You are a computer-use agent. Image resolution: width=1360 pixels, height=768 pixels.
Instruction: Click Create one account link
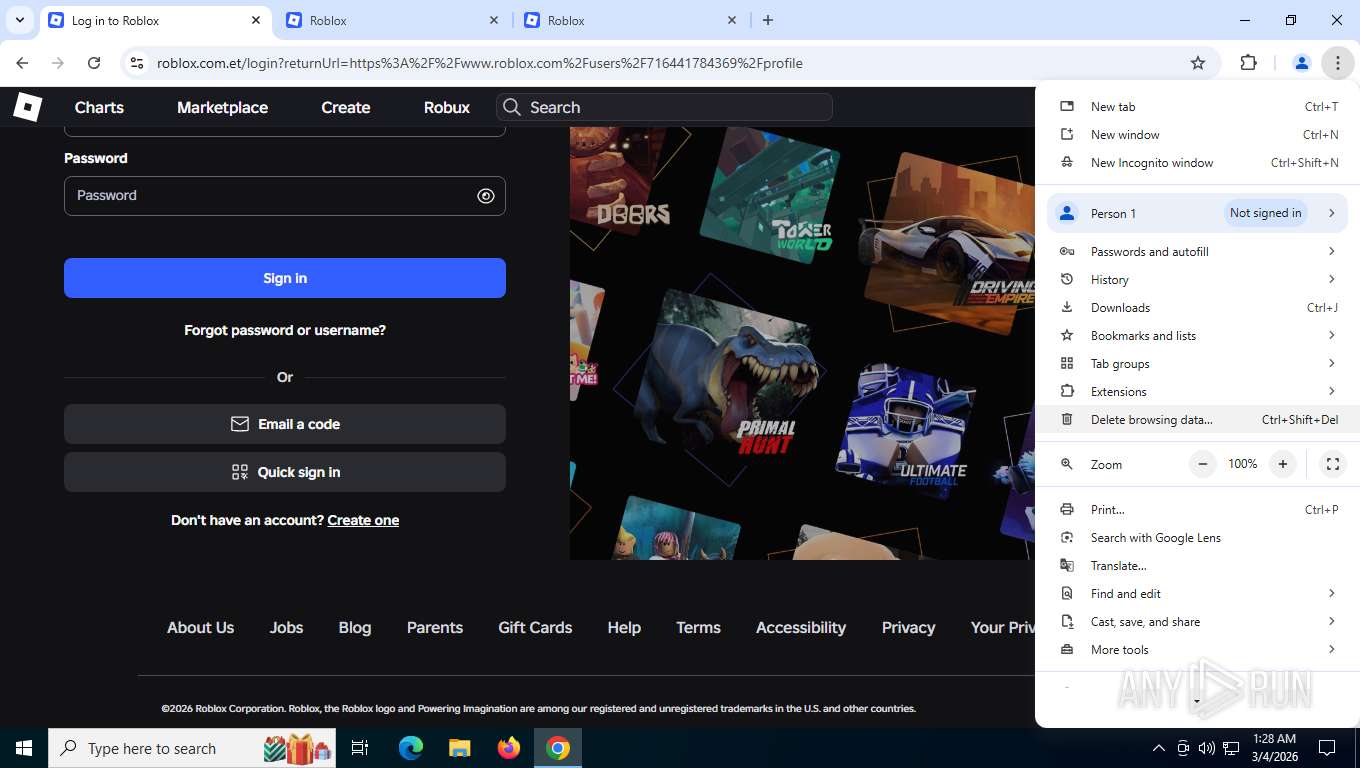(x=363, y=520)
